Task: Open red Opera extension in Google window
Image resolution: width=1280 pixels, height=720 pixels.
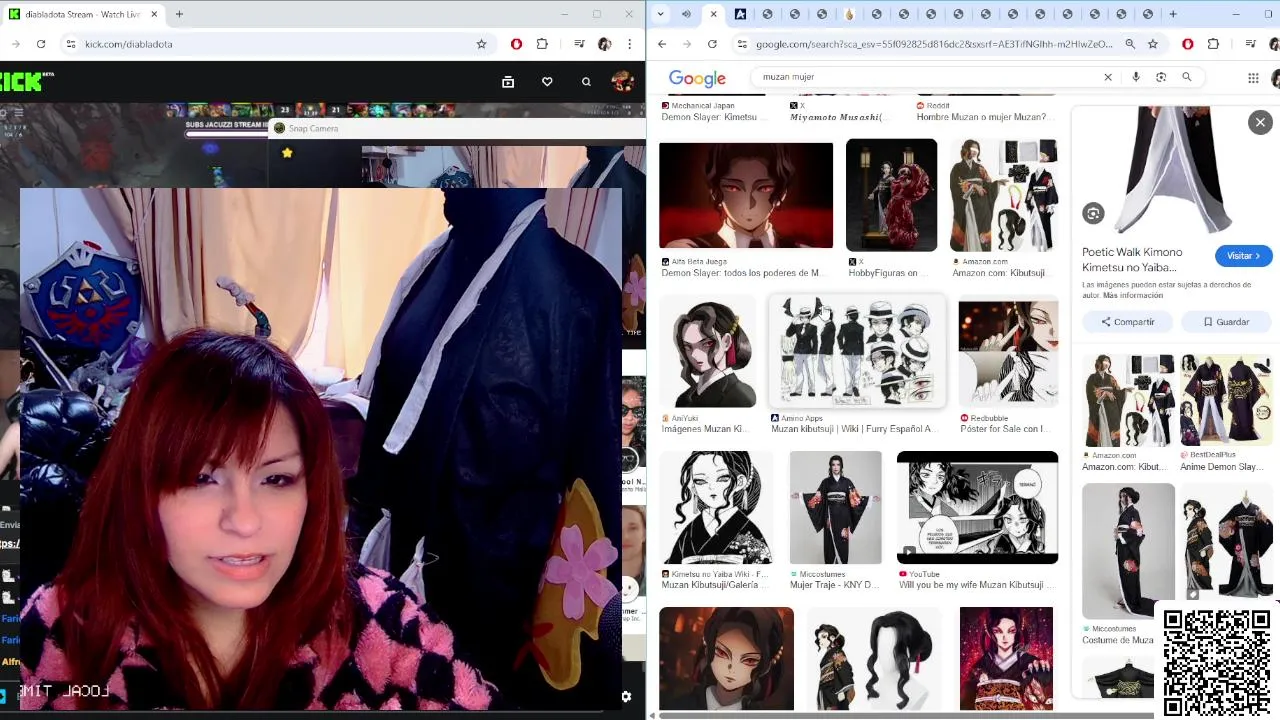Action: (x=1187, y=44)
